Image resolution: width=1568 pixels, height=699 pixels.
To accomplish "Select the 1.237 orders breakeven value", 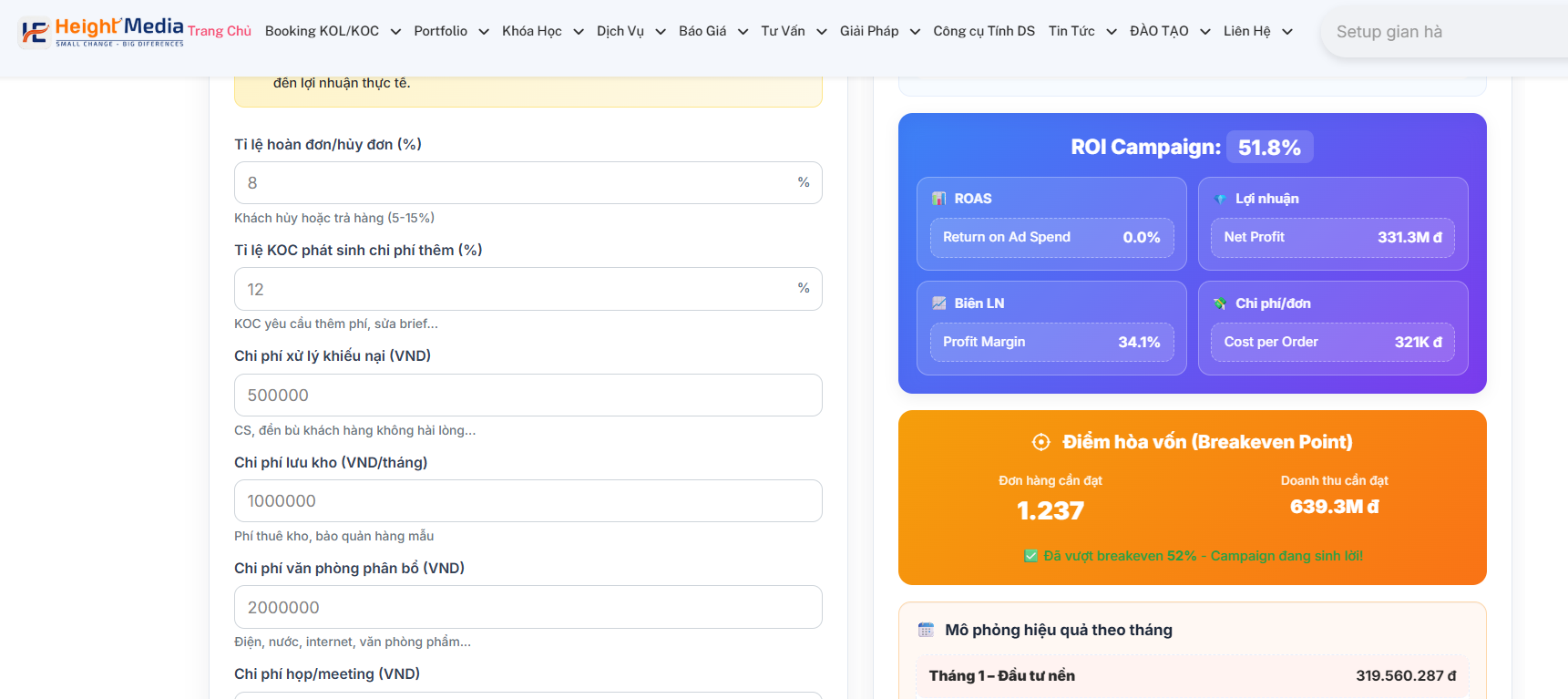I will click(1050, 510).
